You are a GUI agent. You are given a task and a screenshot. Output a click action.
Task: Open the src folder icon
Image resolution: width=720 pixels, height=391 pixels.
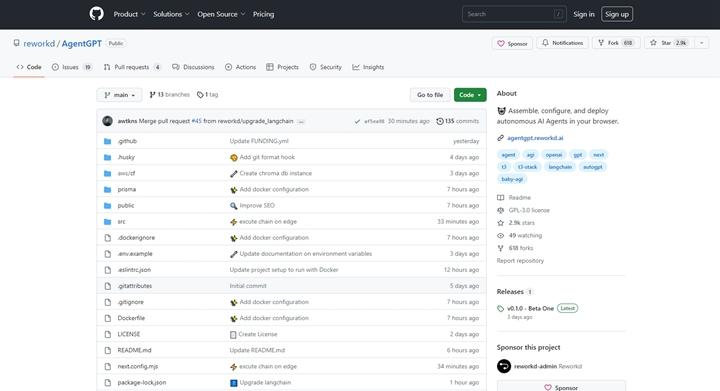(107, 221)
